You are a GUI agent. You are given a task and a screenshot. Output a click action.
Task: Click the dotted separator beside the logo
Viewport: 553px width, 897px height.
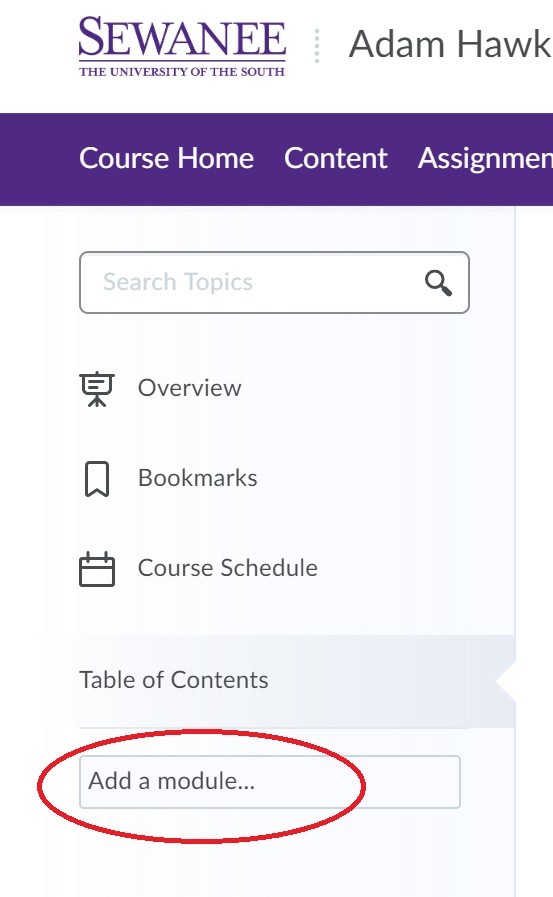coord(317,46)
